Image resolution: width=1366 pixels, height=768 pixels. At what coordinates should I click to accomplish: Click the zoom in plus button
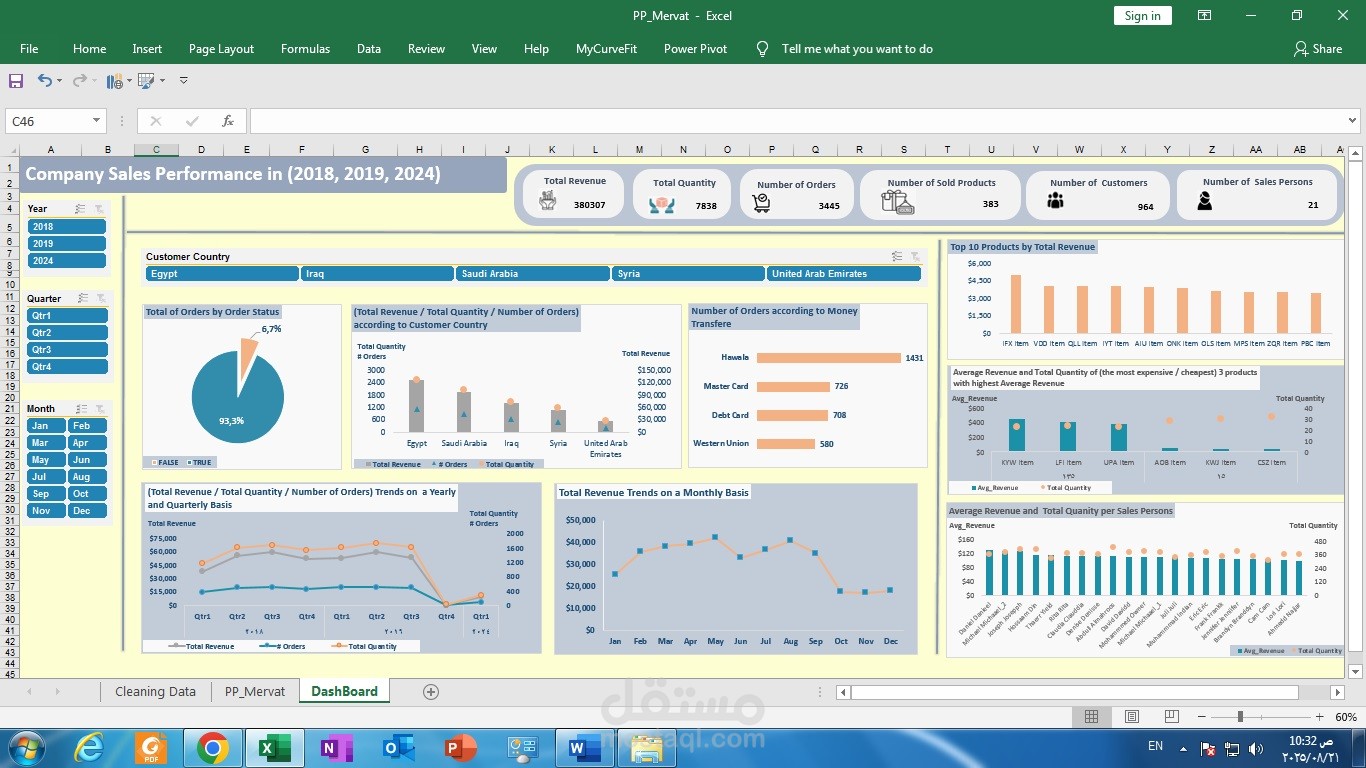click(1320, 717)
